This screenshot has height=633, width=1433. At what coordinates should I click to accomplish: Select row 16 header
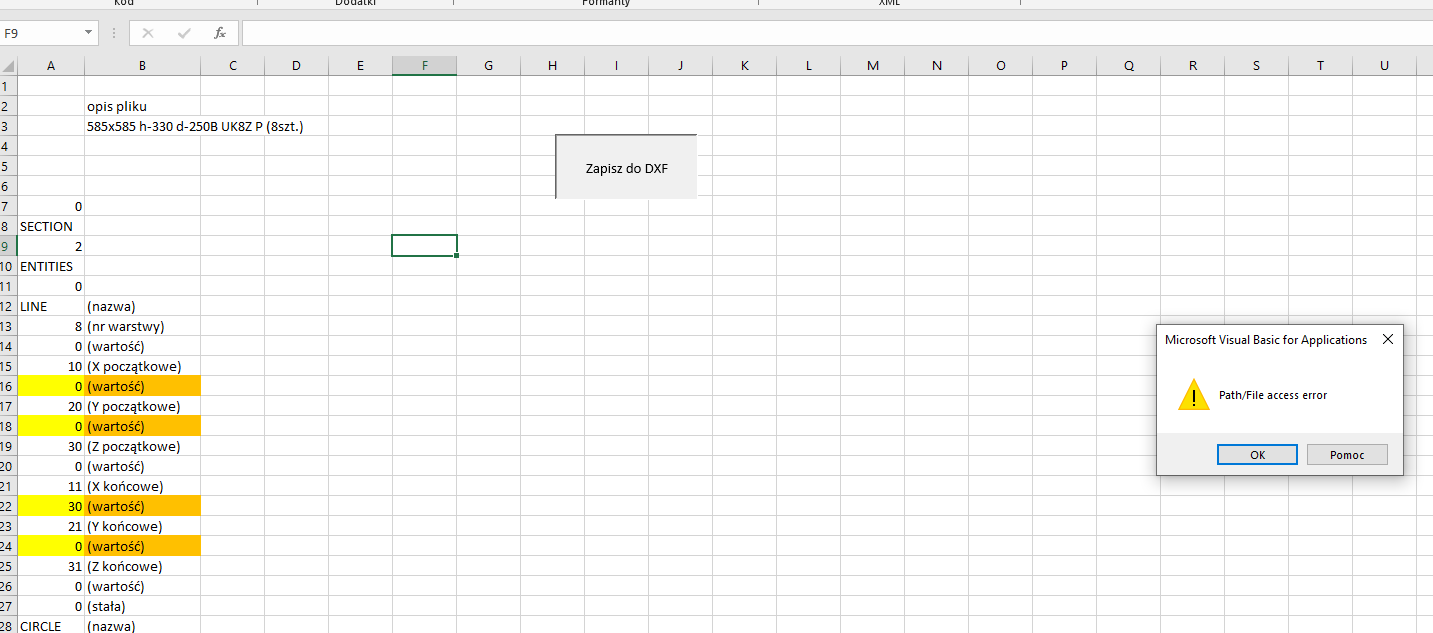pyautogui.click(x=9, y=386)
